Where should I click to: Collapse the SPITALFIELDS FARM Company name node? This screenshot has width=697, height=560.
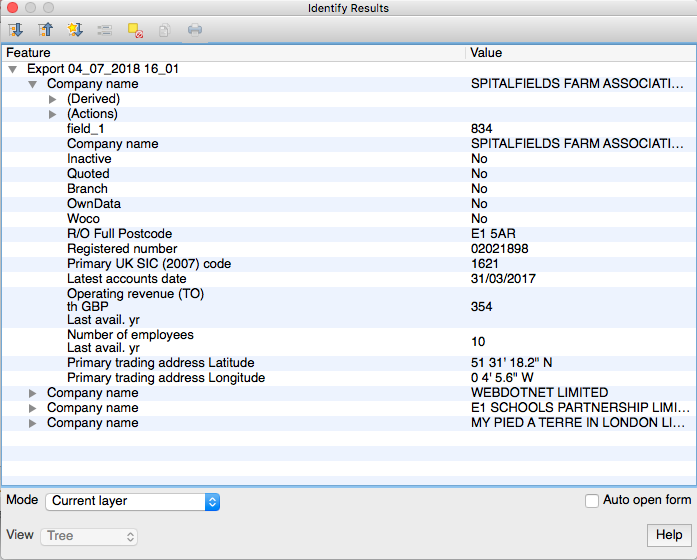[32, 84]
